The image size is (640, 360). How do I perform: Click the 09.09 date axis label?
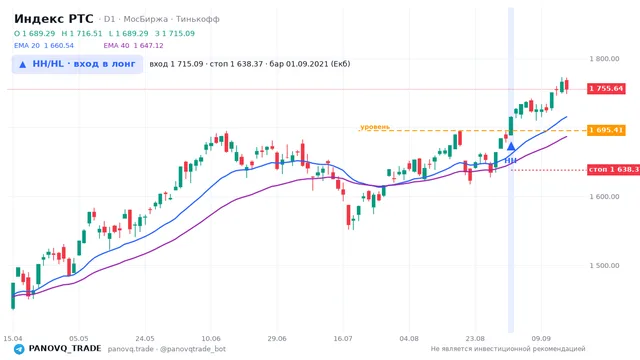coord(541,339)
